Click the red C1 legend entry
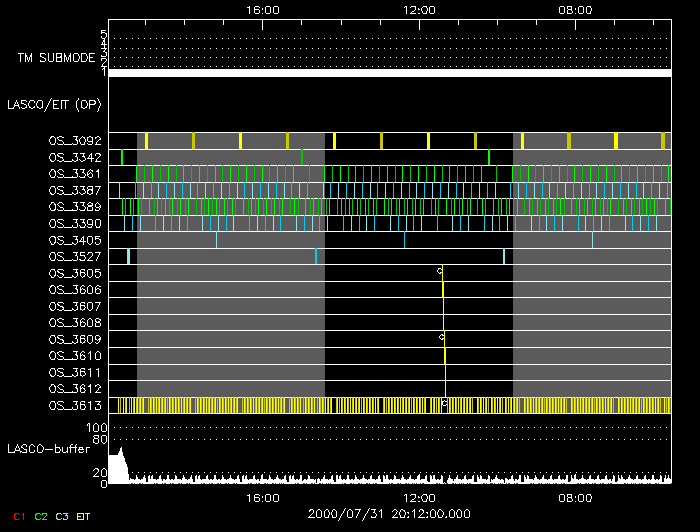 [x=16, y=515]
